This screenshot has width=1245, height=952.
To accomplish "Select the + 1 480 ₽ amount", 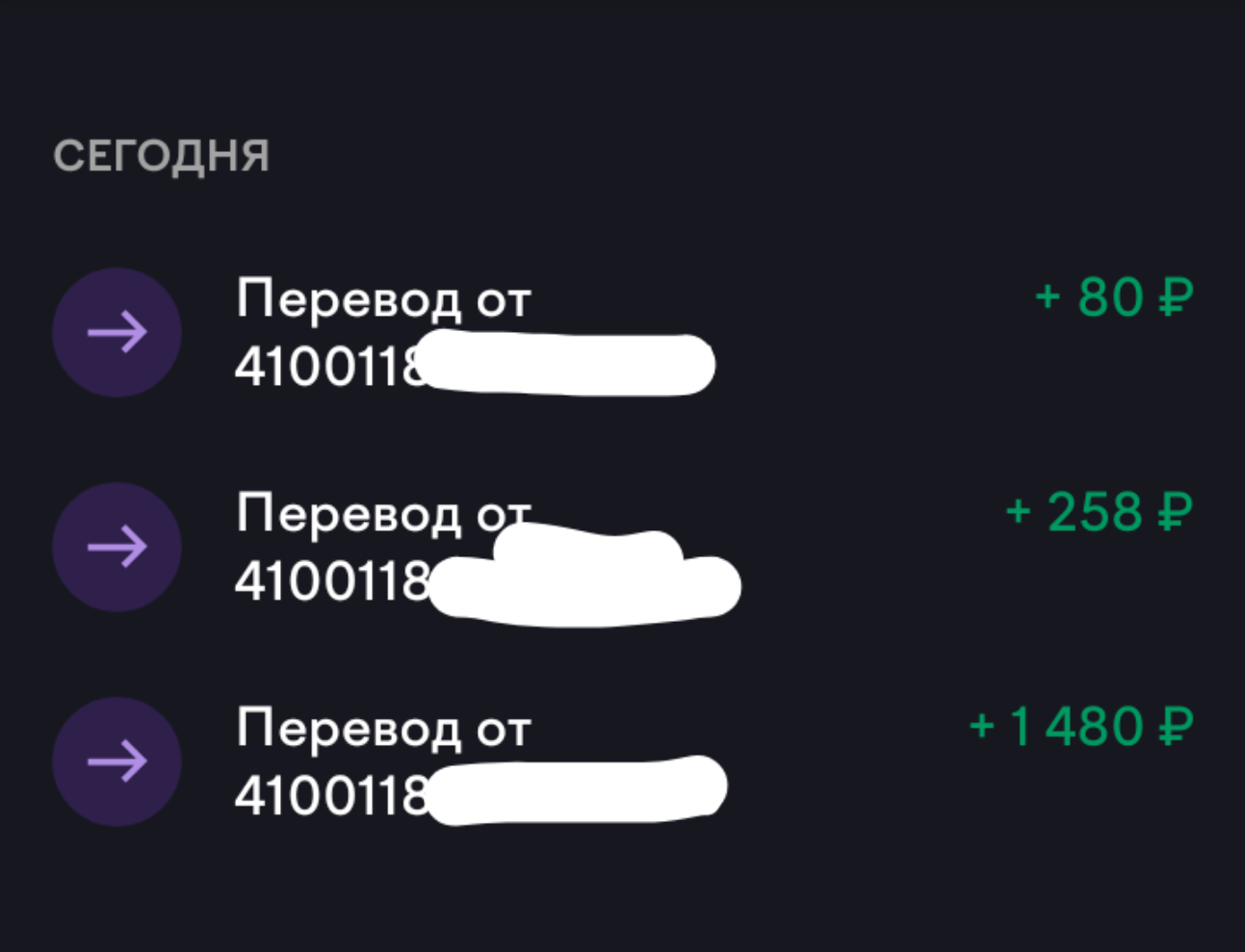I will coord(1080,727).
